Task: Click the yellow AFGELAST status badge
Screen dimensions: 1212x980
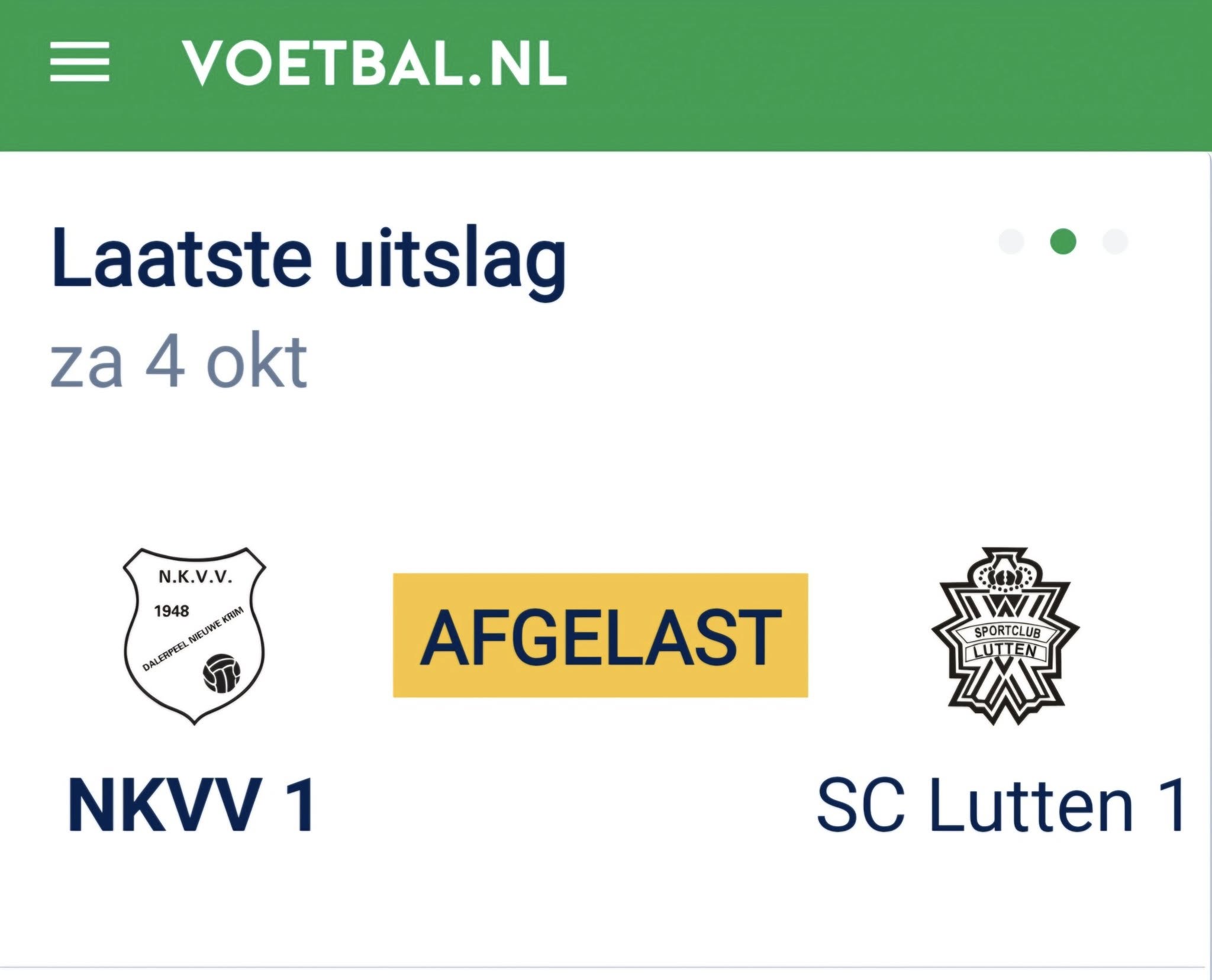Action: (x=600, y=635)
